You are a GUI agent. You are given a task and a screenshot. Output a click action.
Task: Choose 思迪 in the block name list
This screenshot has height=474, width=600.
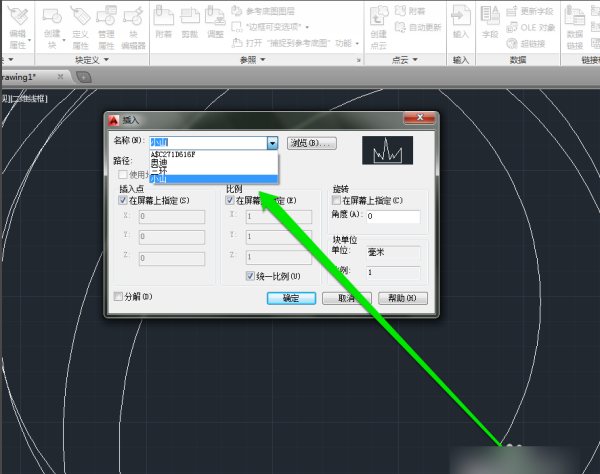[160, 163]
